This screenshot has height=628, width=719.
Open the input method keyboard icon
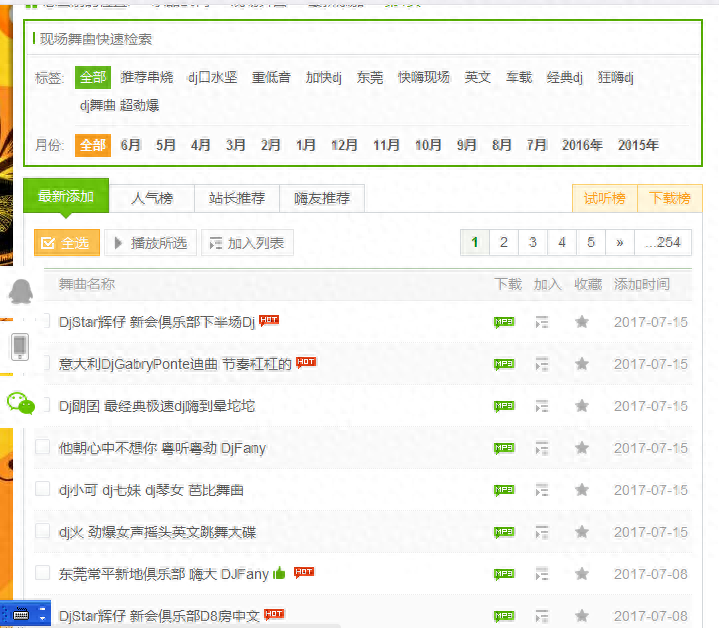click(21, 613)
